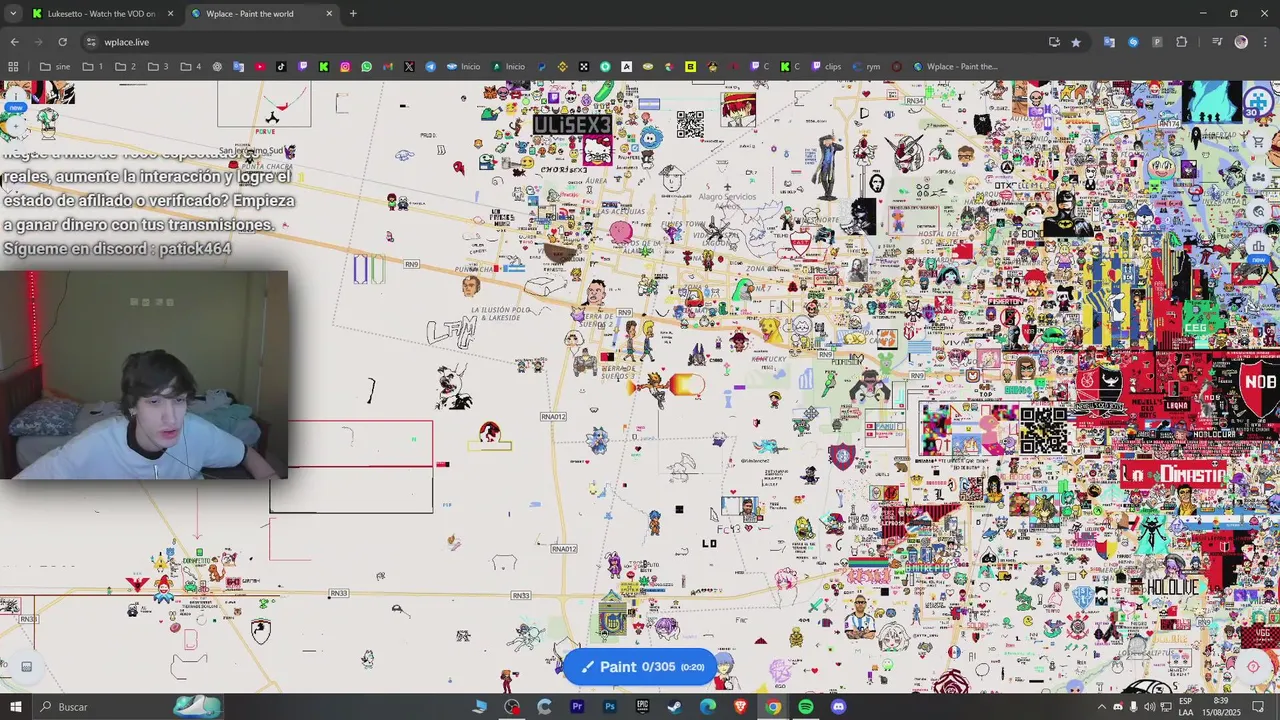Switch to the Wplace - Paint the world tab
The height and width of the screenshot is (720, 1280).
(260, 14)
